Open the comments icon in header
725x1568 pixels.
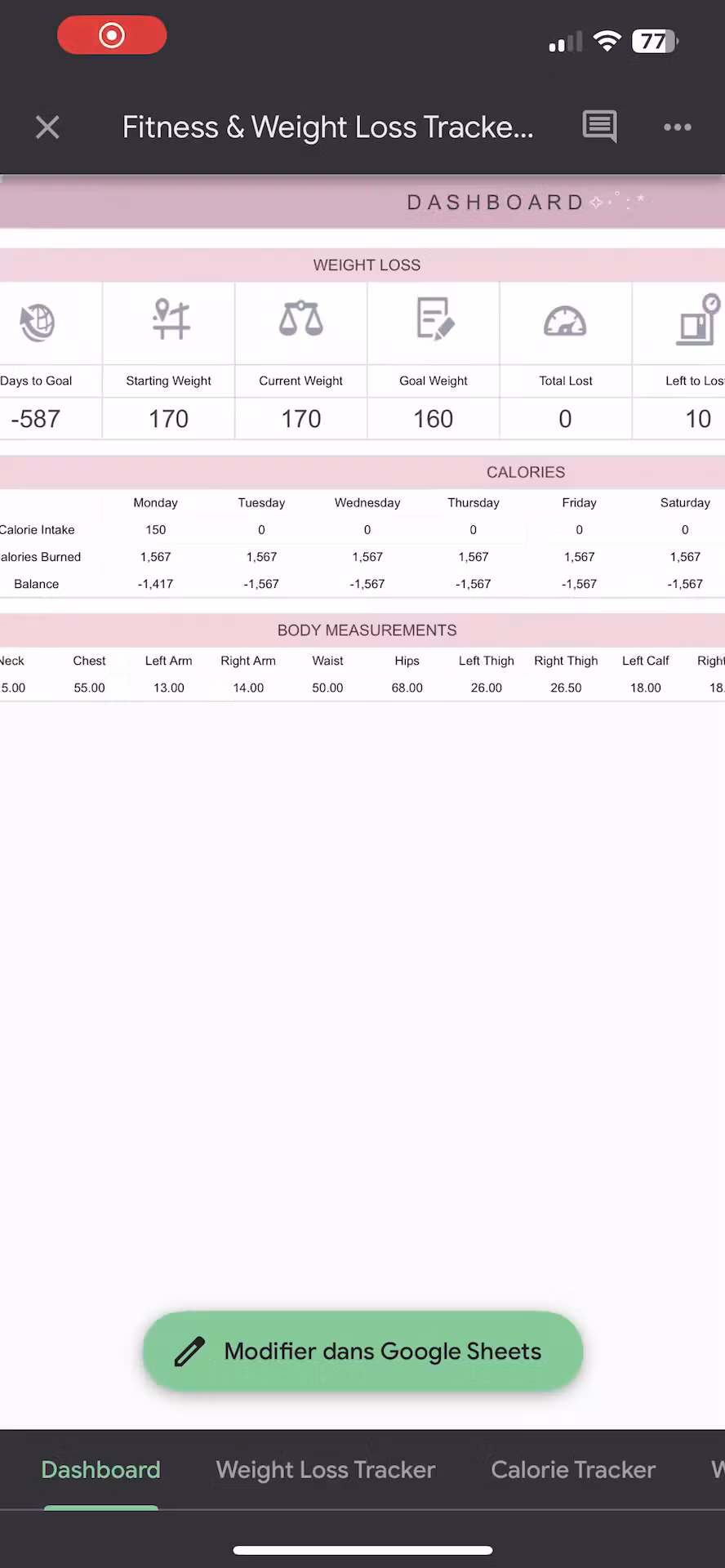pyautogui.click(x=599, y=127)
